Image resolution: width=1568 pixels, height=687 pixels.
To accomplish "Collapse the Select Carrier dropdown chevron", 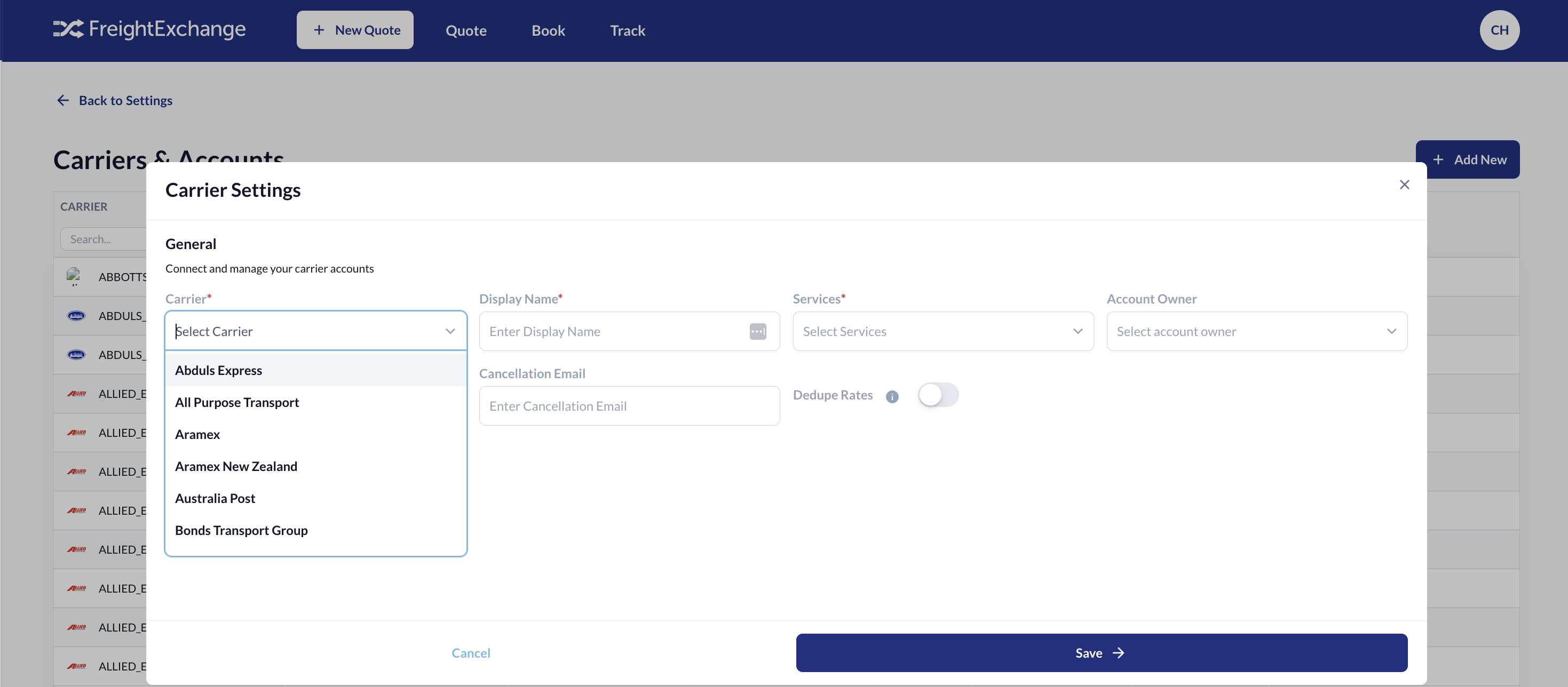I will (450, 332).
